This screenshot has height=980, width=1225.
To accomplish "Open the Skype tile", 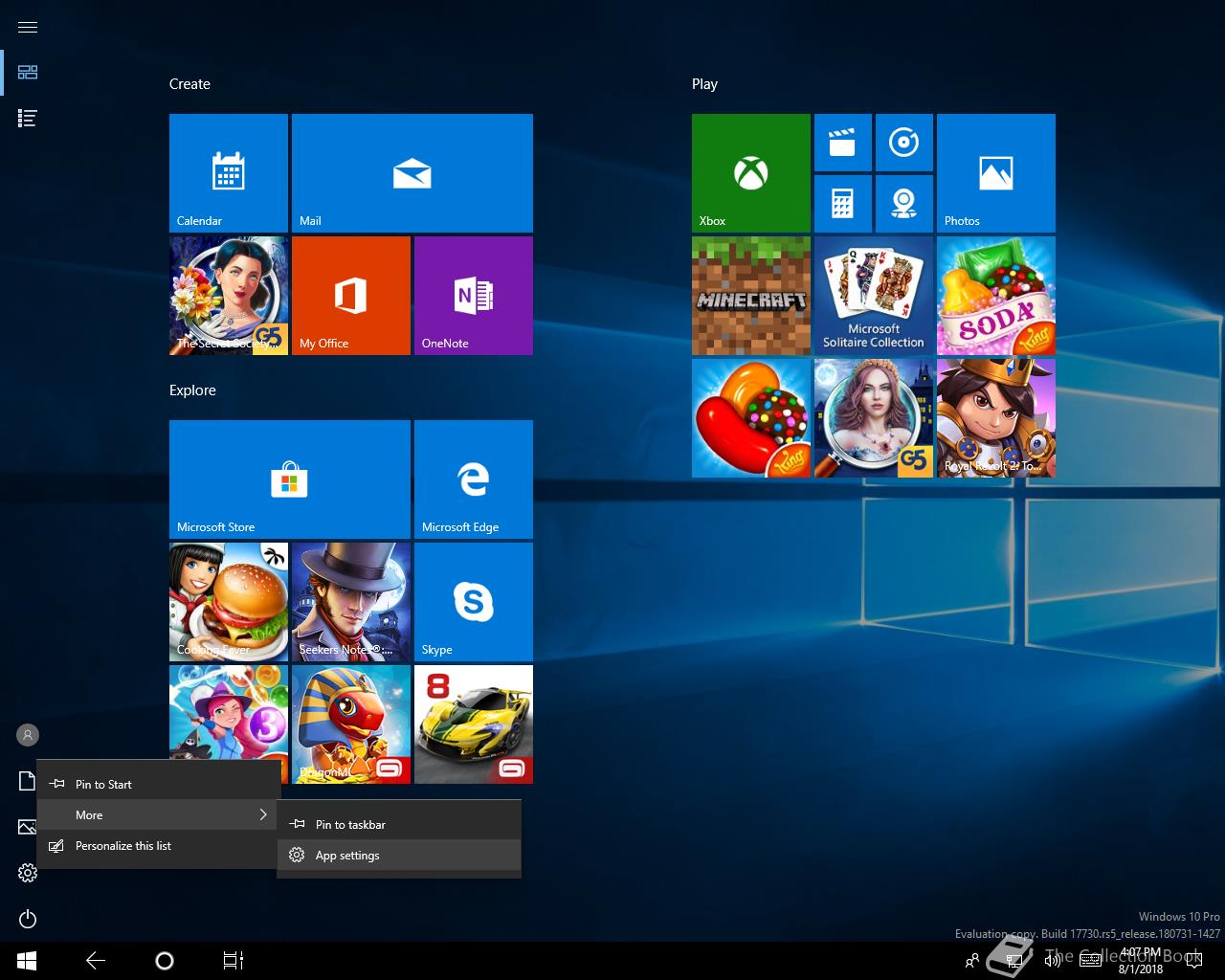I will (x=474, y=602).
